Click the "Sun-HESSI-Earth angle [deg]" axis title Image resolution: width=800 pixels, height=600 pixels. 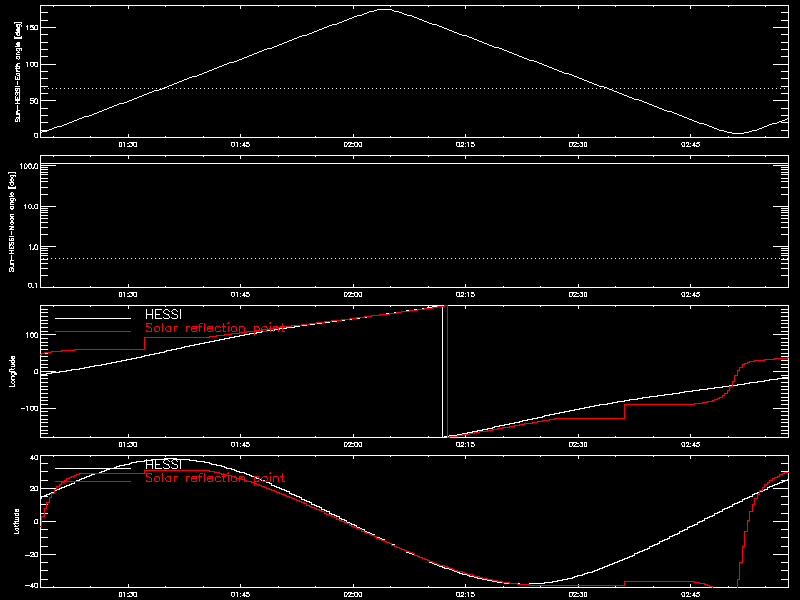point(18,71)
